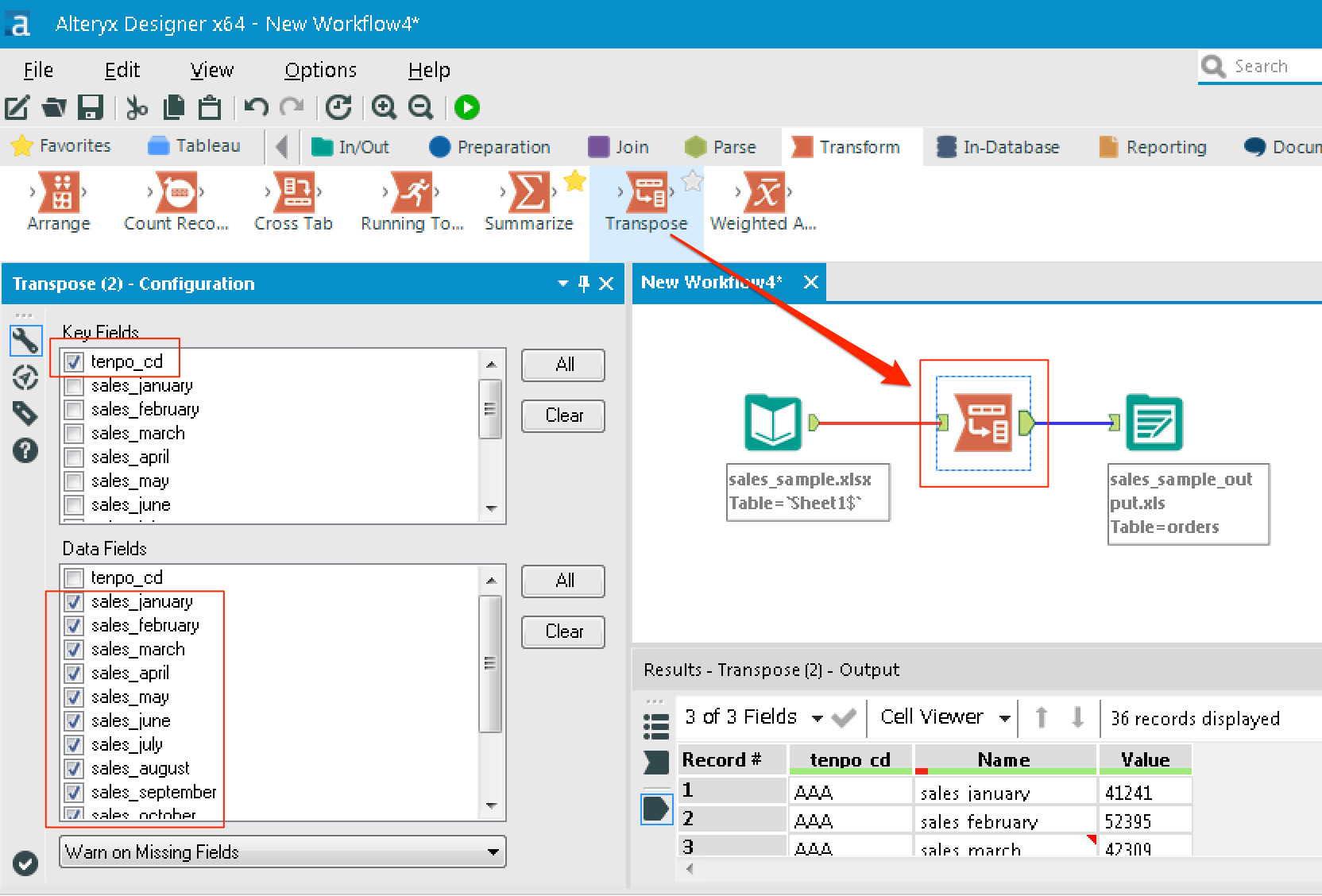The image size is (1322, 896).
Task: Select the Transpose tool in the palette
Action: (646, 203)
